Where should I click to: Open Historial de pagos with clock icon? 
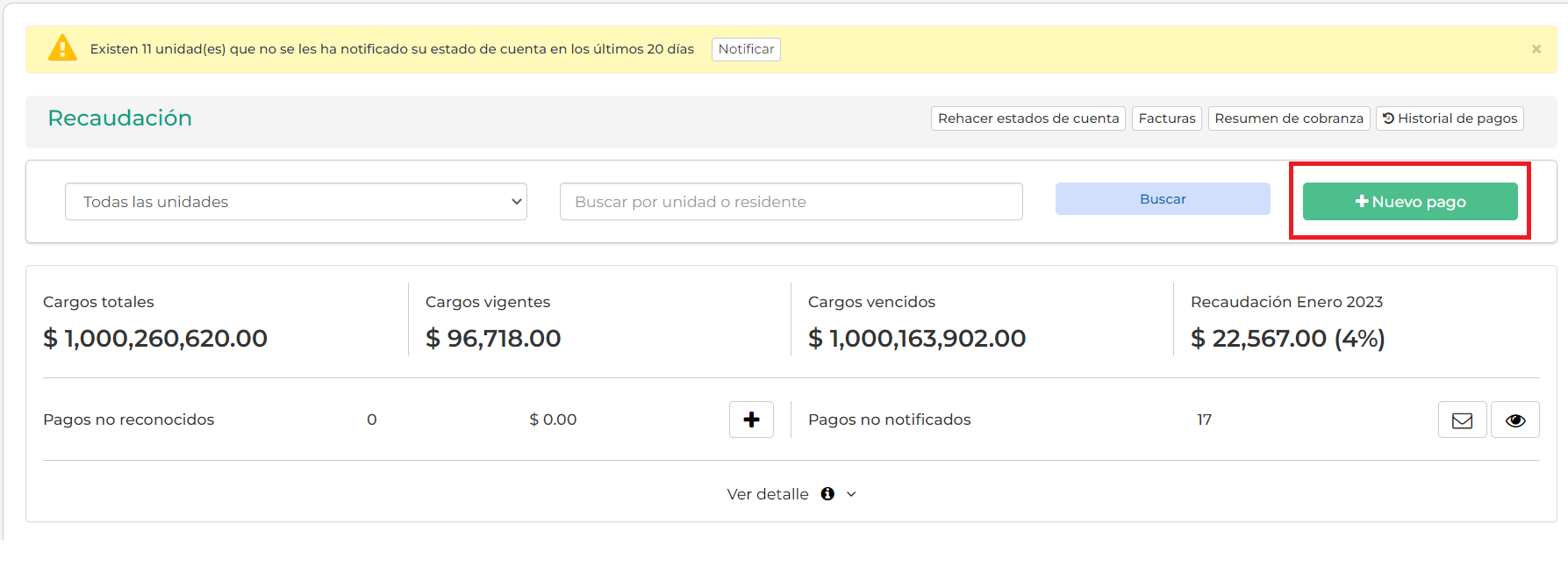(1450, 118)
